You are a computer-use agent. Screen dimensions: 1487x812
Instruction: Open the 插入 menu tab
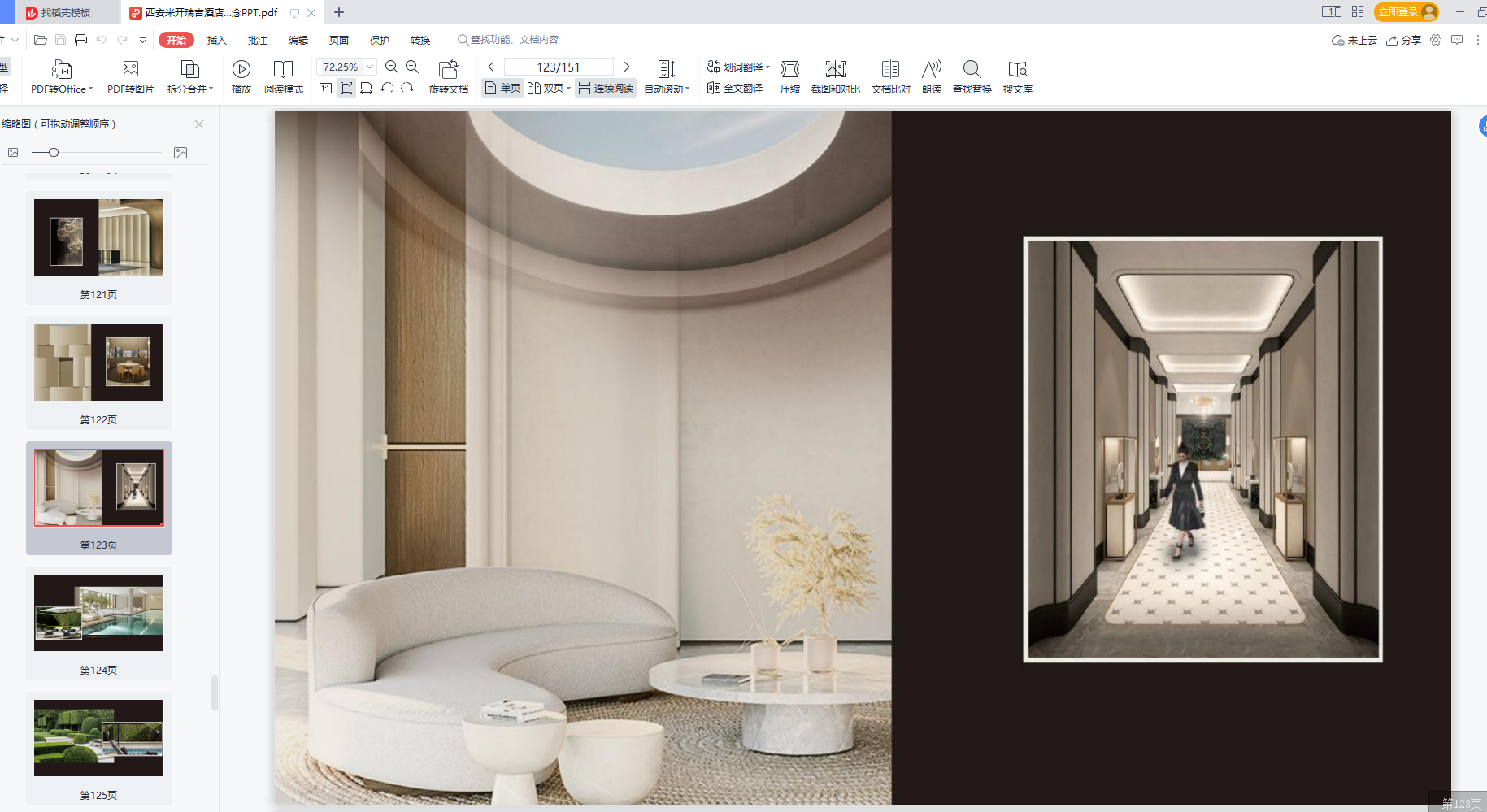tap(216, 40)
